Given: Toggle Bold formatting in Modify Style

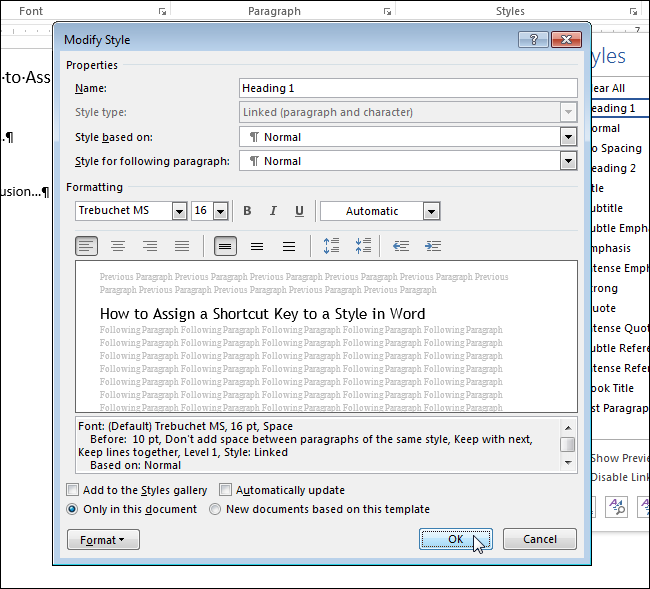Looking at the screenshot, I should coord(247,211).
